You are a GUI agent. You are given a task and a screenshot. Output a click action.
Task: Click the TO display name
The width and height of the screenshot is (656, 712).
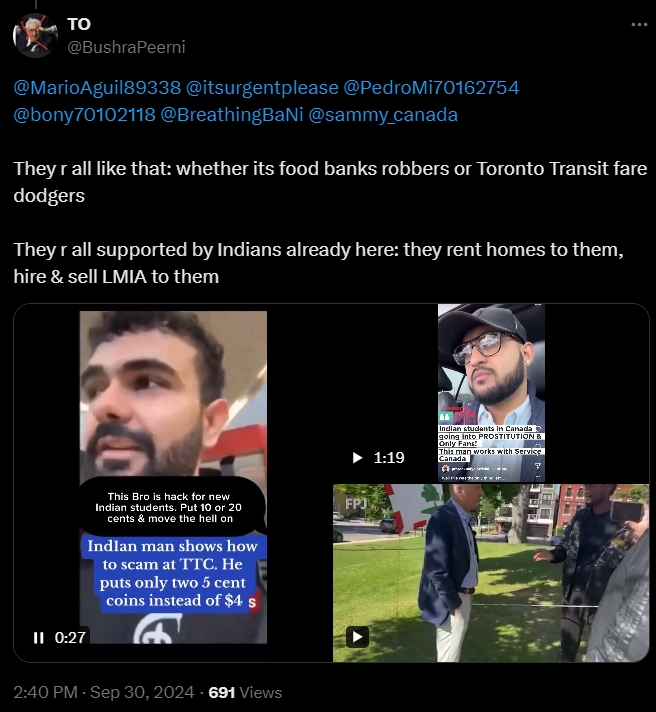click(x=79, y=24)
